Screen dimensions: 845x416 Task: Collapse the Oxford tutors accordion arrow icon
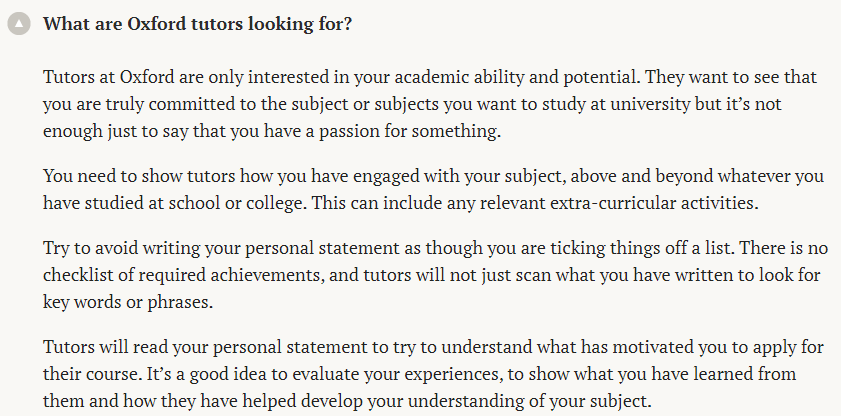click(x=19, y=25)
